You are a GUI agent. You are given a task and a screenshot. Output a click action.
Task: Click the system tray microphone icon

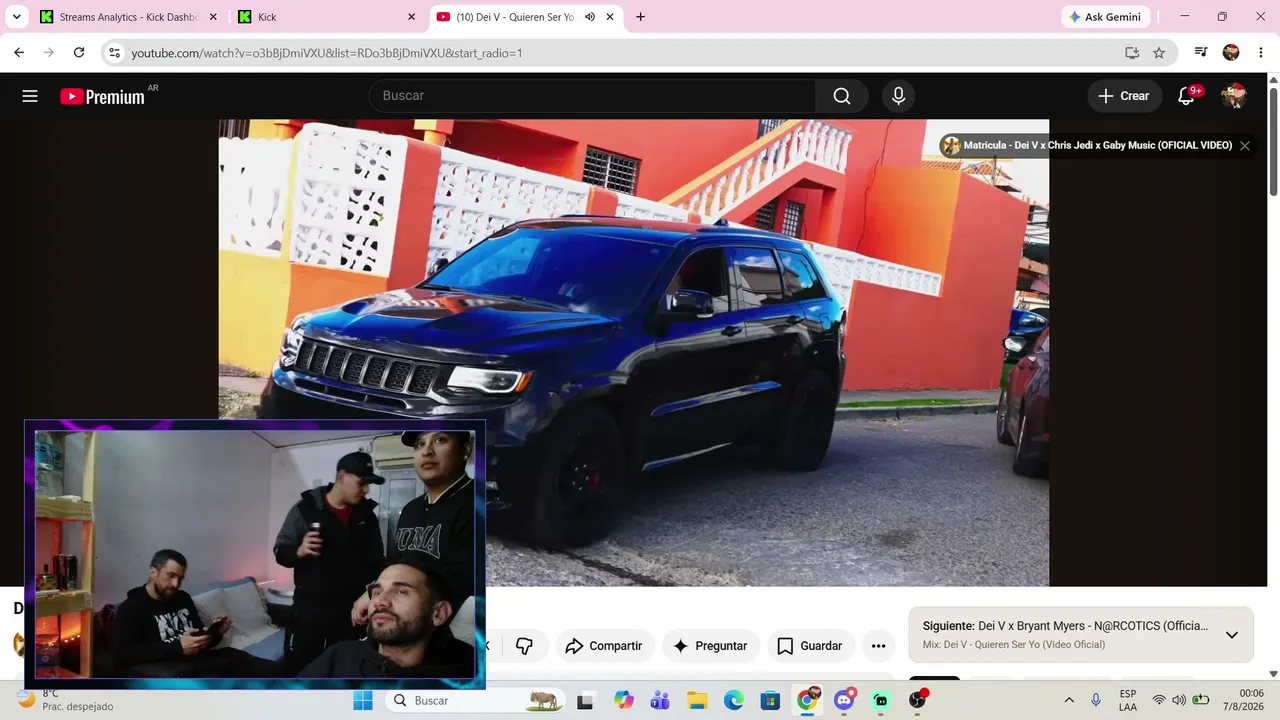click(x=1096, y=701)
